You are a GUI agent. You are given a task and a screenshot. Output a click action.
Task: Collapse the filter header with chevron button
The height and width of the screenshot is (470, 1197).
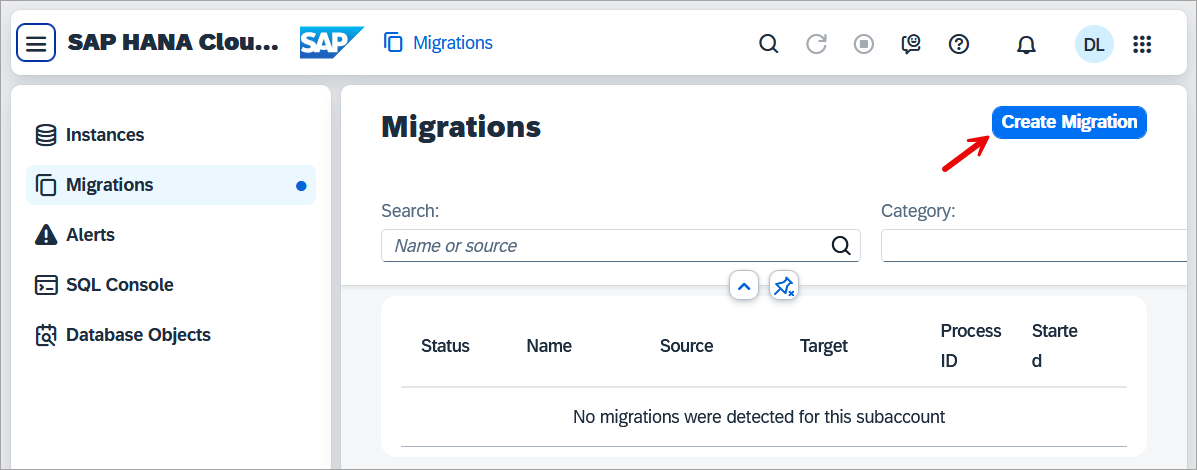tap(744, 286)
